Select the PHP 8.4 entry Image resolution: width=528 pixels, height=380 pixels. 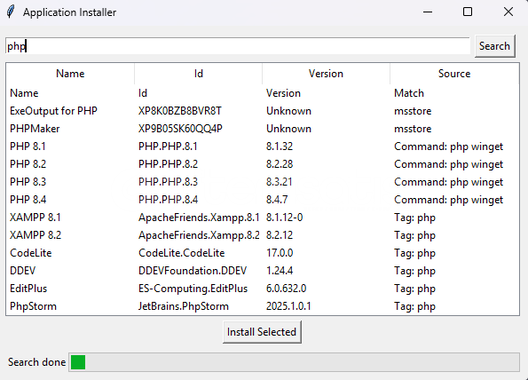pyautogui.click(x=263, y=200)
